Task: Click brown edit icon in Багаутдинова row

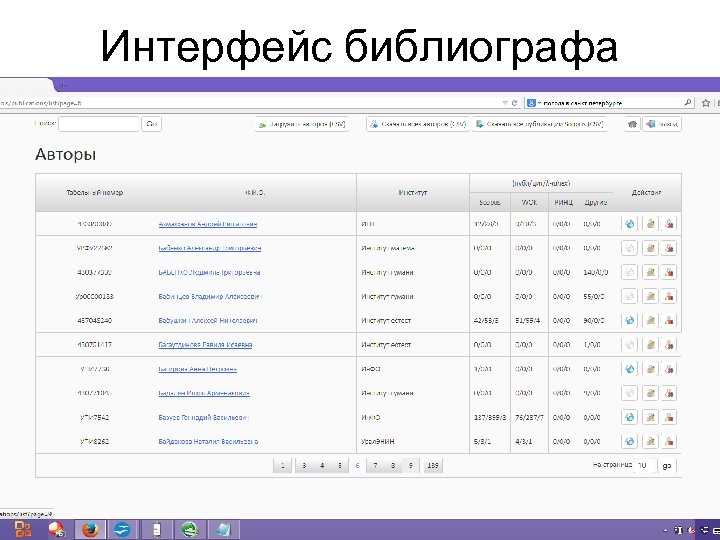Action: coord(650,344)
